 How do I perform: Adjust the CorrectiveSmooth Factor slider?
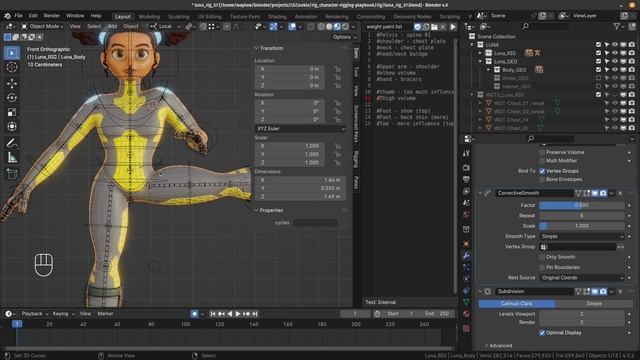click(x=582, y=205)
